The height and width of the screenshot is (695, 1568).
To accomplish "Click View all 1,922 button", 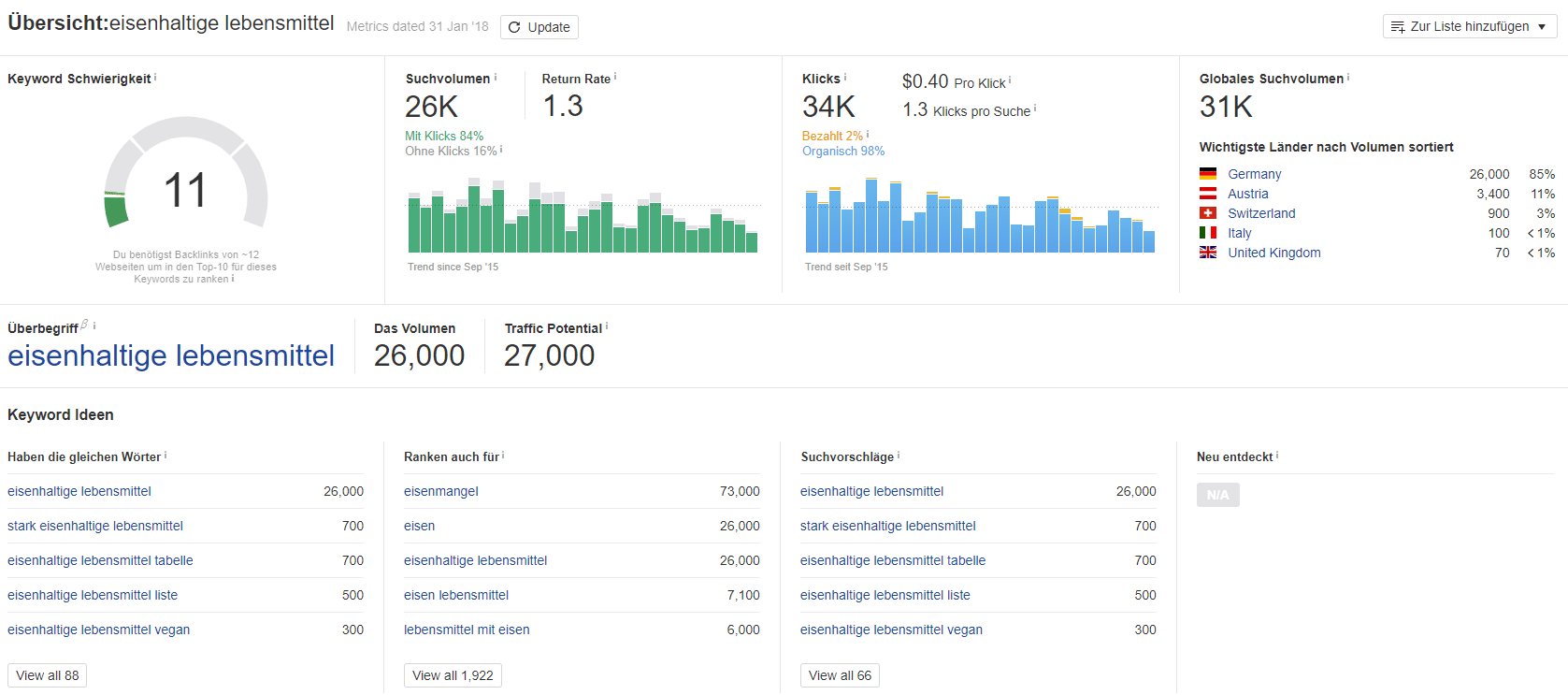I will point(453,675).
